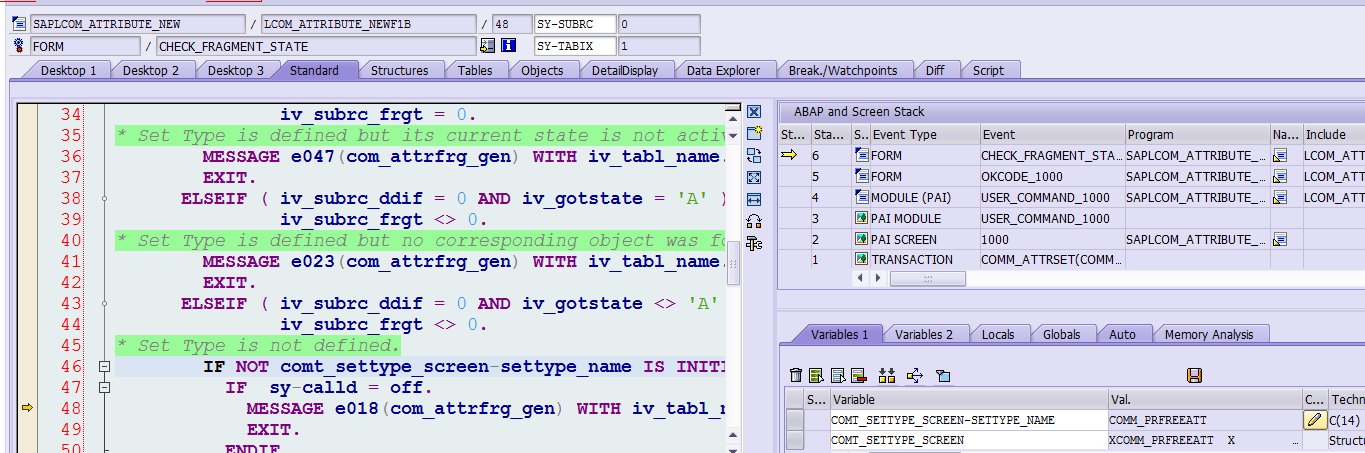Click the gear icon left of the FORM field
Viewport: 1365px width, 453px height.
[18, 46]
